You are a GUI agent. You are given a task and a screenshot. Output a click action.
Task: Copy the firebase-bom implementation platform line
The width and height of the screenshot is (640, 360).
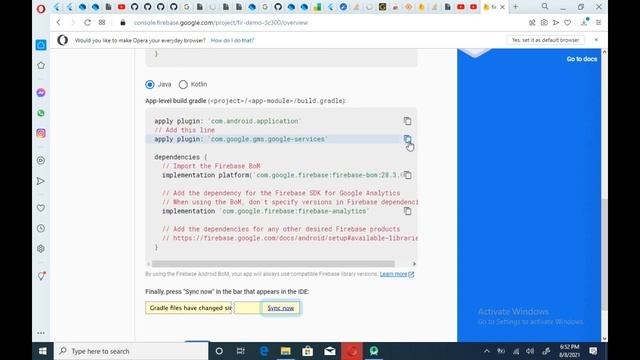click(x=407, y=175)
